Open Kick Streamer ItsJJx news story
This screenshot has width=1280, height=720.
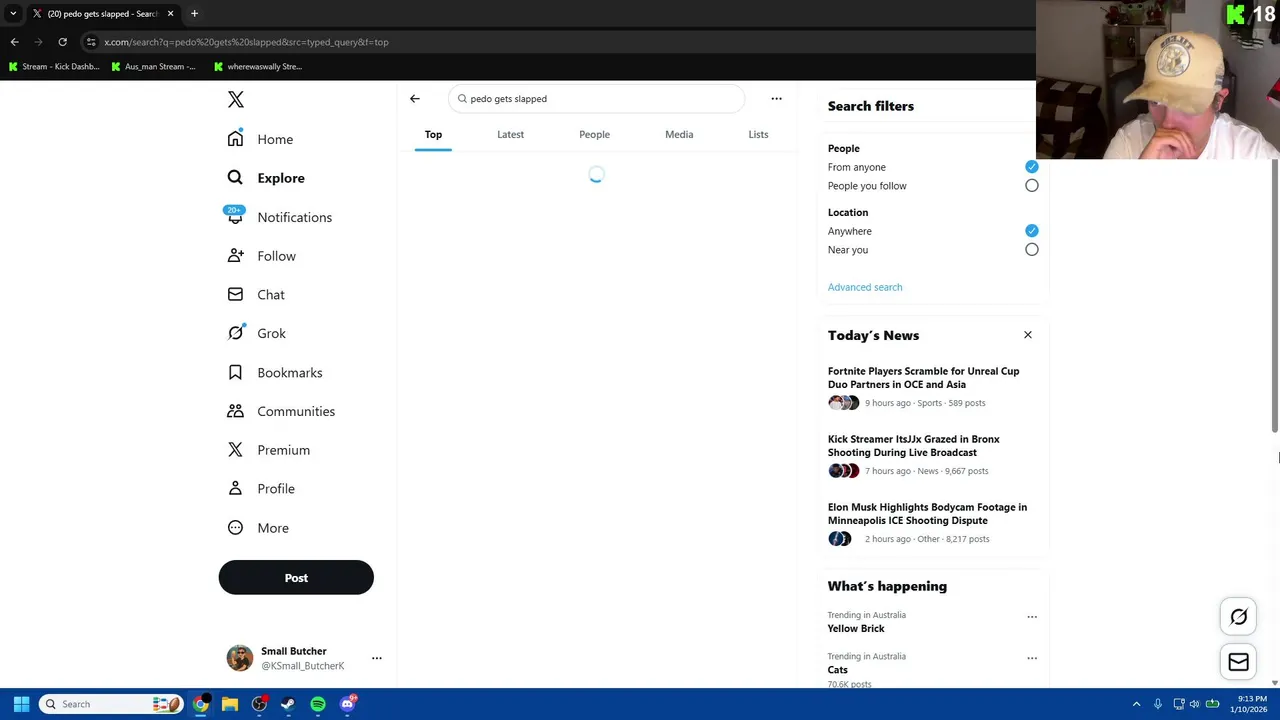coord(914,446)
